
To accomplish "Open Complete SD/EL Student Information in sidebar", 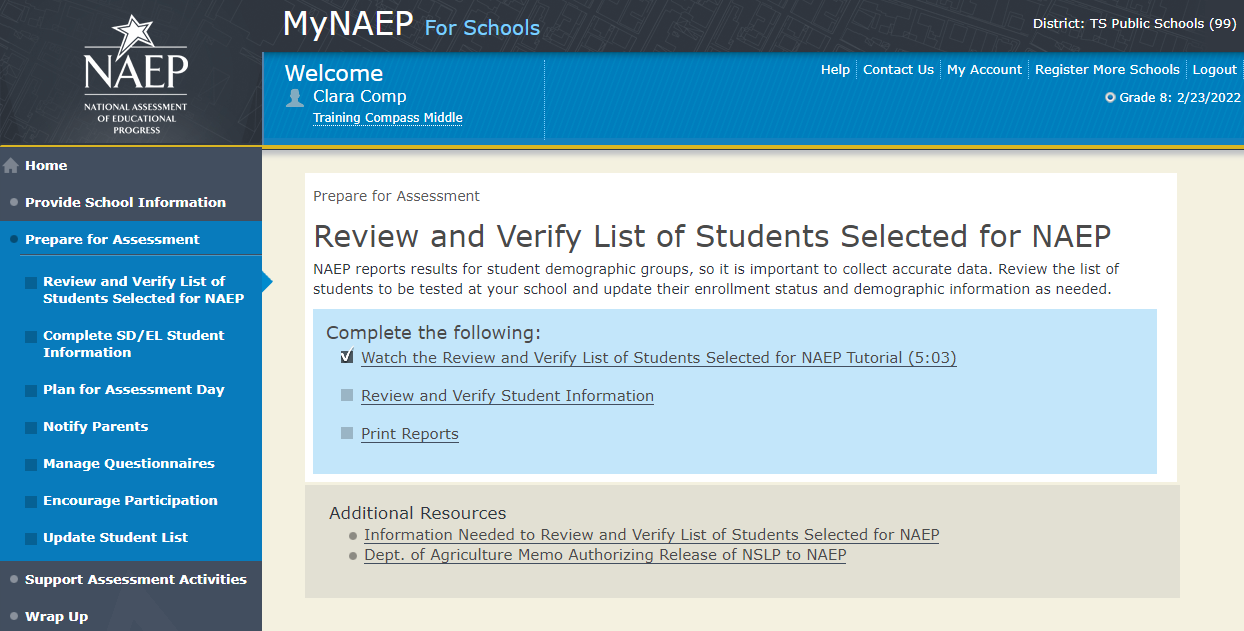I will click(133, 344).
